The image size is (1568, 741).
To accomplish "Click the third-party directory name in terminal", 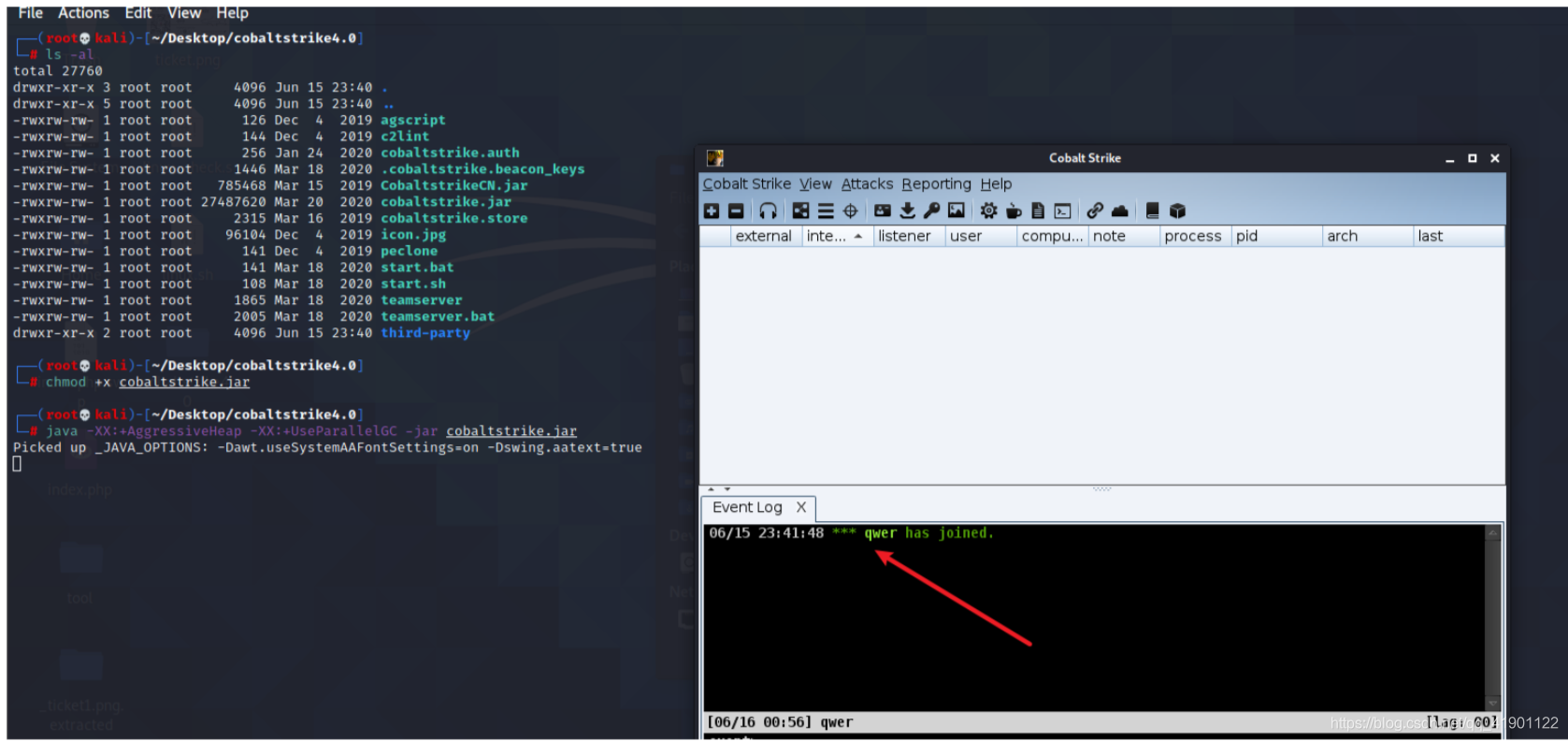I will click(x=425, y=333).
